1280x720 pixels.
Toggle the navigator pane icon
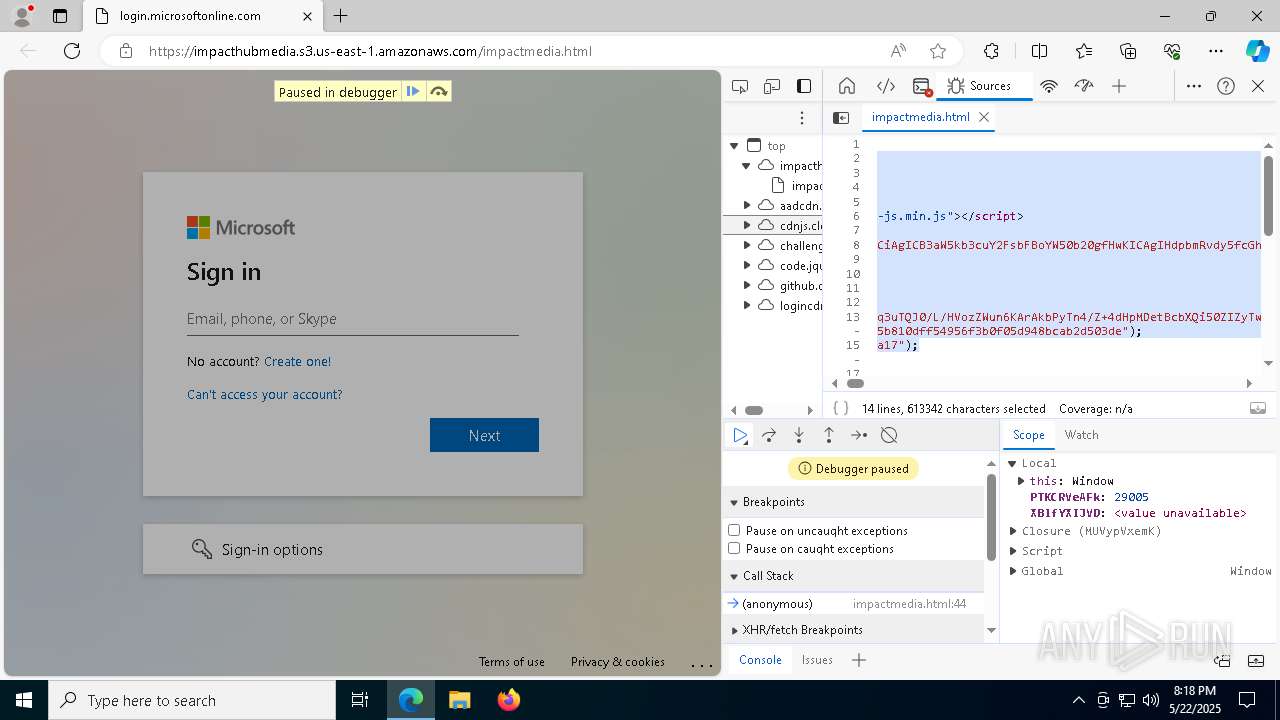(x=841, y=117)
